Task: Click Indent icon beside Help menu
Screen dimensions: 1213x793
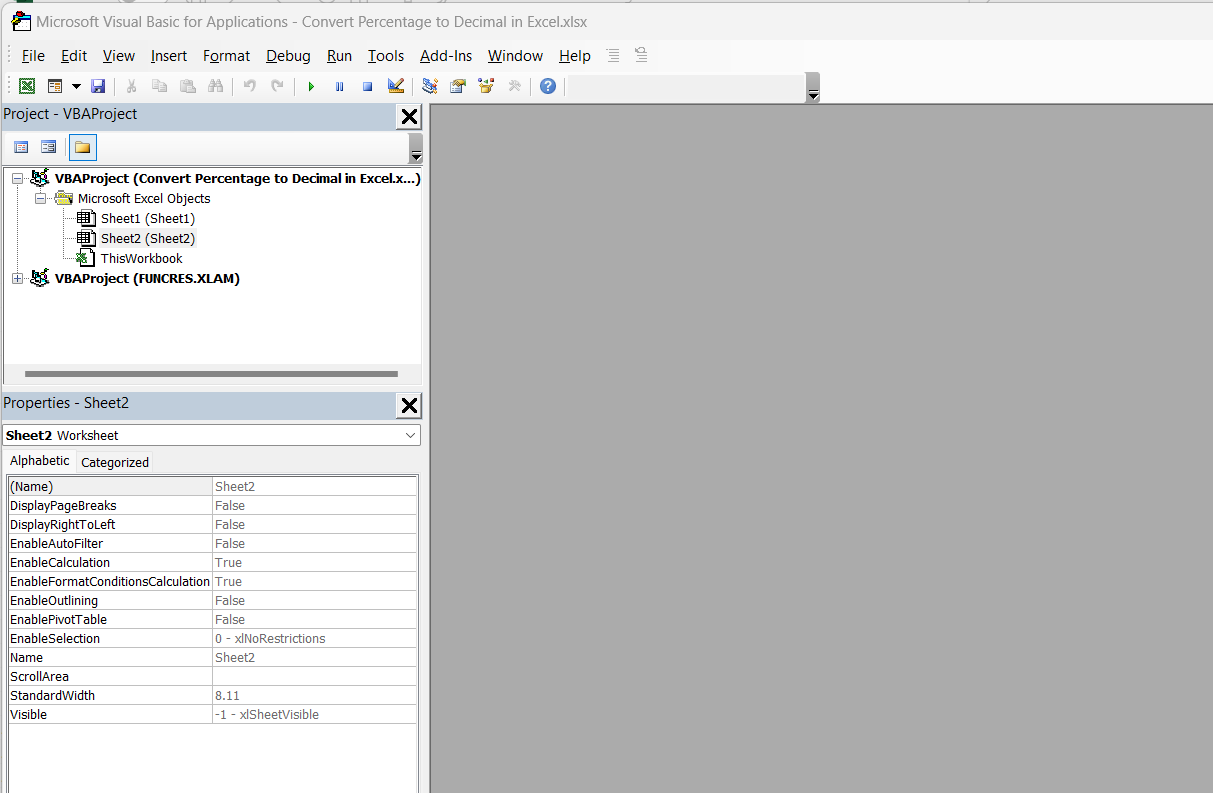Action: tap(613, 56)
